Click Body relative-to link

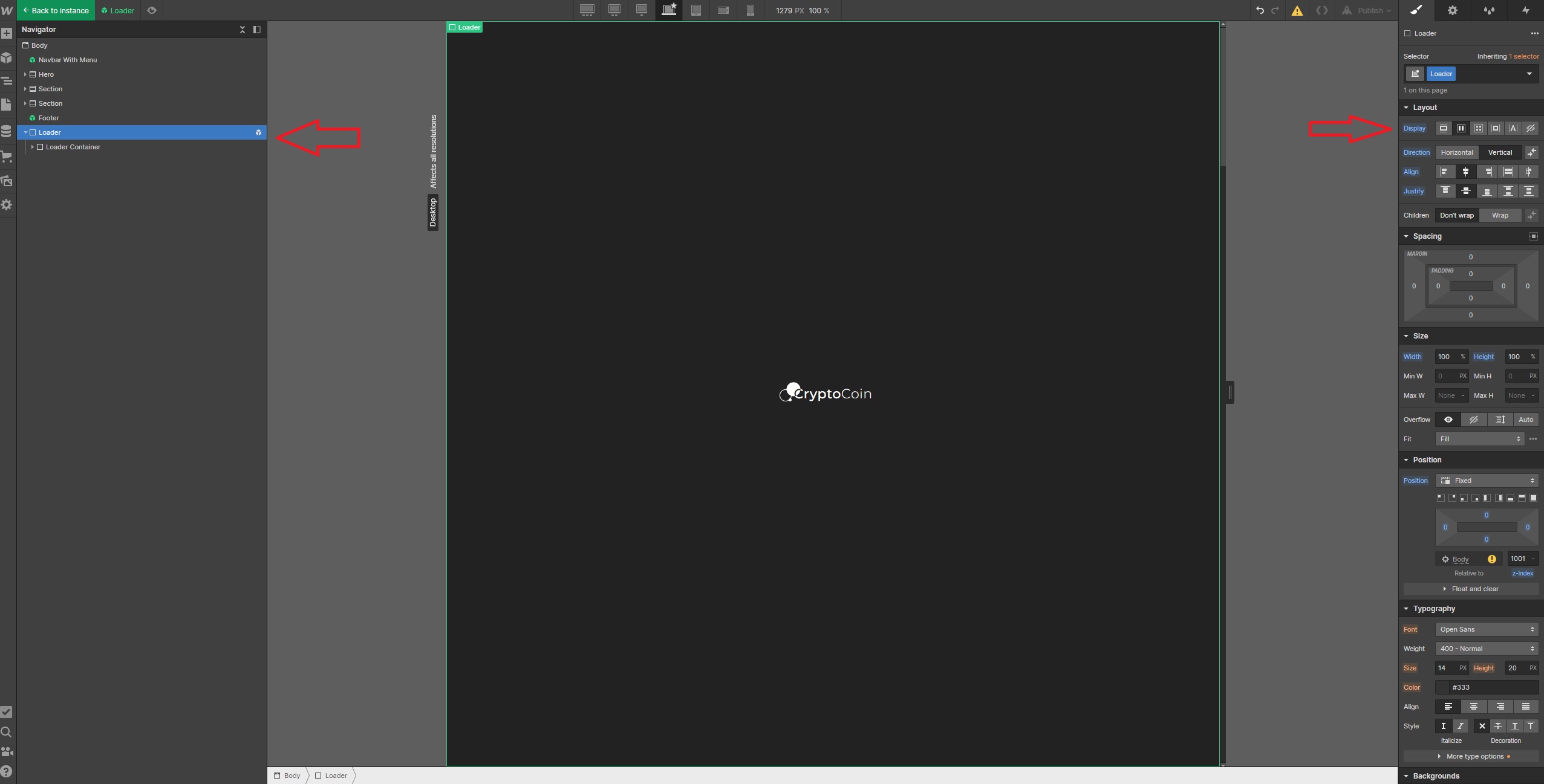coord(1461,559)
